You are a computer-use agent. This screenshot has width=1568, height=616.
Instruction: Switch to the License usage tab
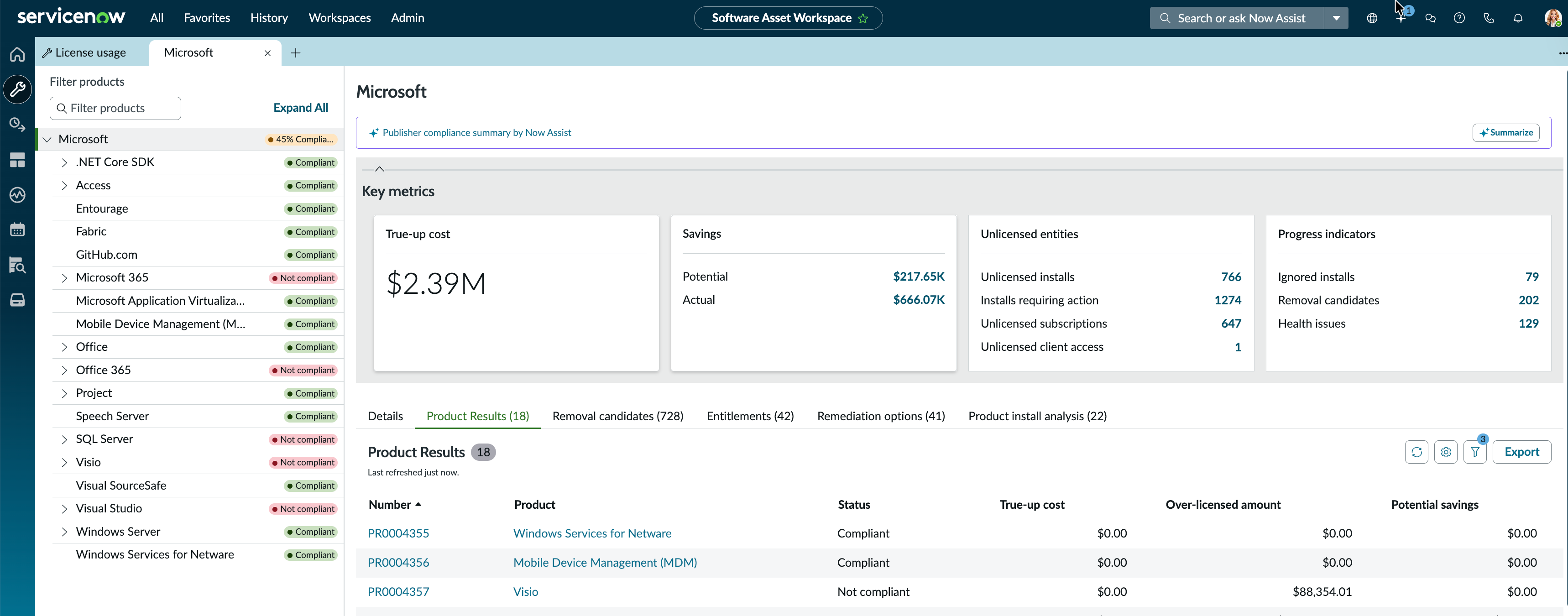84,53
